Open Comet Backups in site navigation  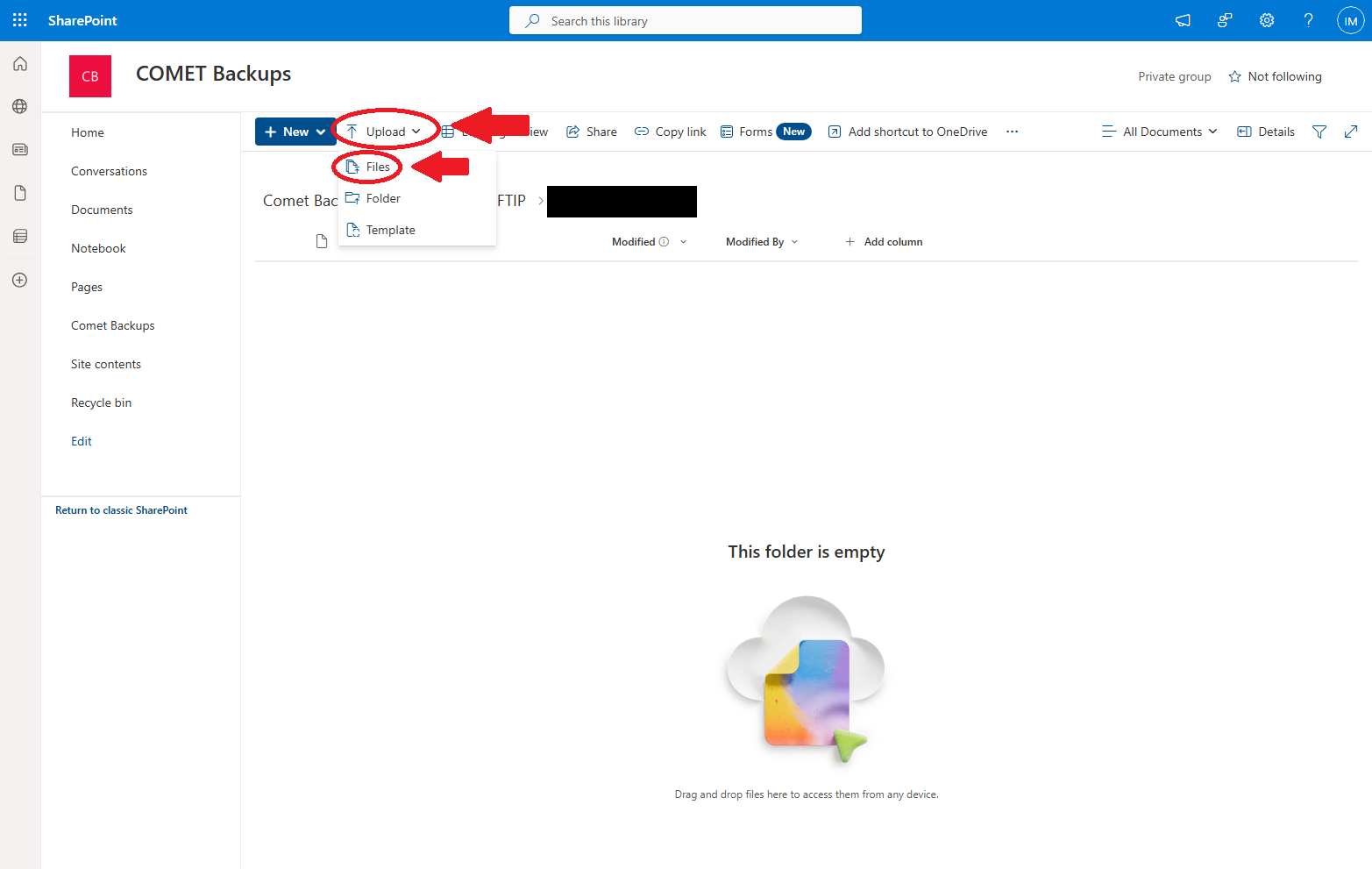click(113, 325)
